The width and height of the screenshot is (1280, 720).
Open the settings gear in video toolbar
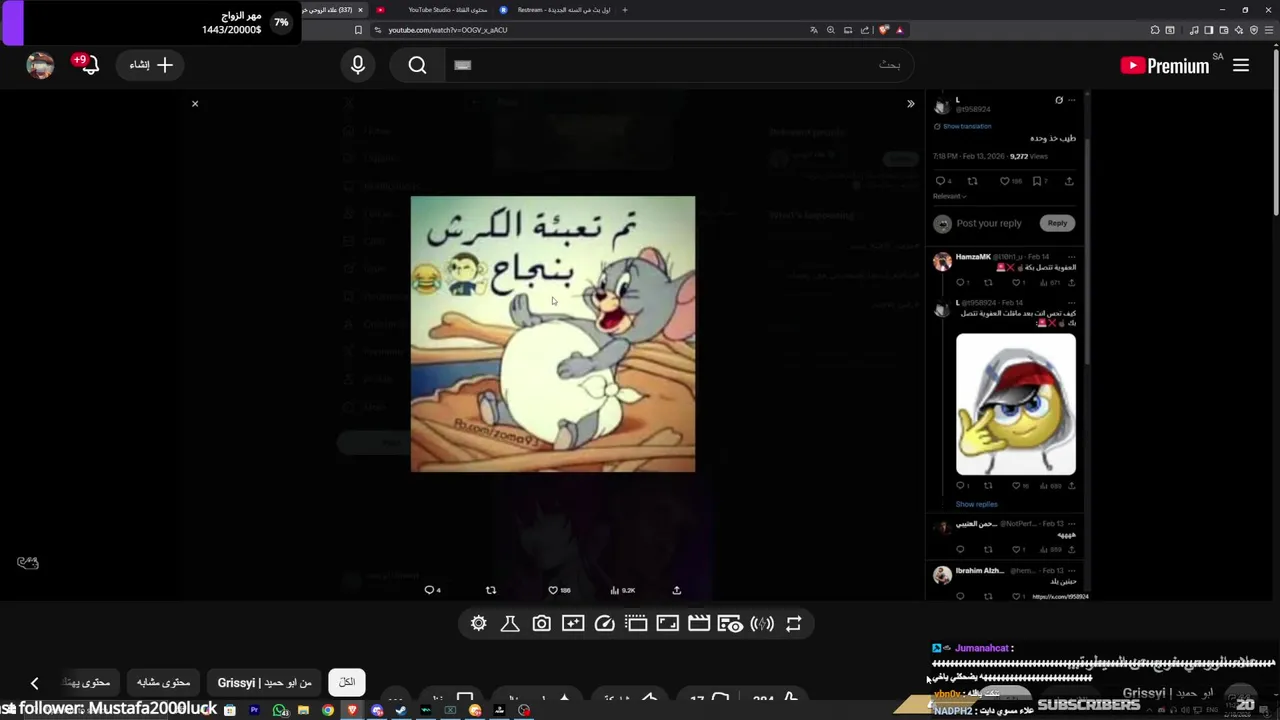coord(479,624)
